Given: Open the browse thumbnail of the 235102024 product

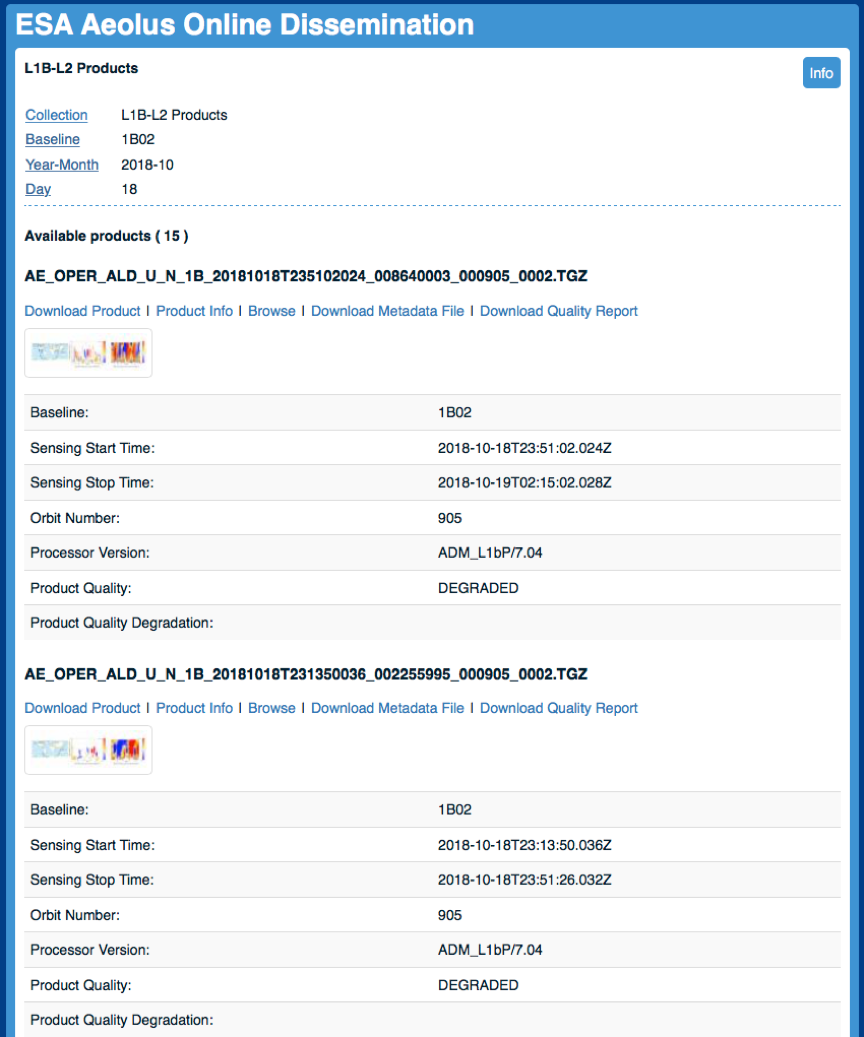Looking at the screenshot, I should [x=88, y=353].
